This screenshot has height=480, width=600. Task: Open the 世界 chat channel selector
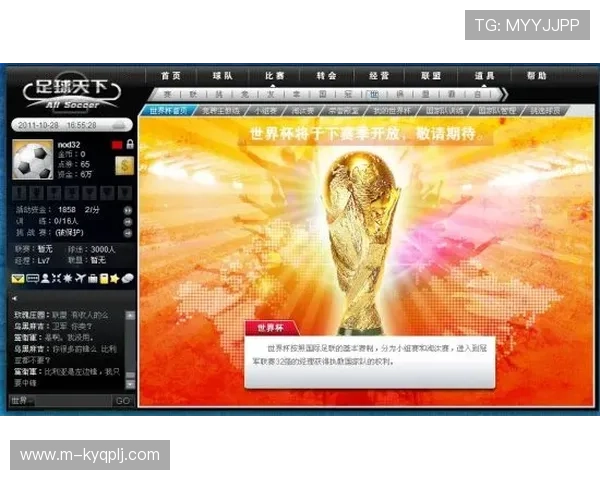(22, 401)
